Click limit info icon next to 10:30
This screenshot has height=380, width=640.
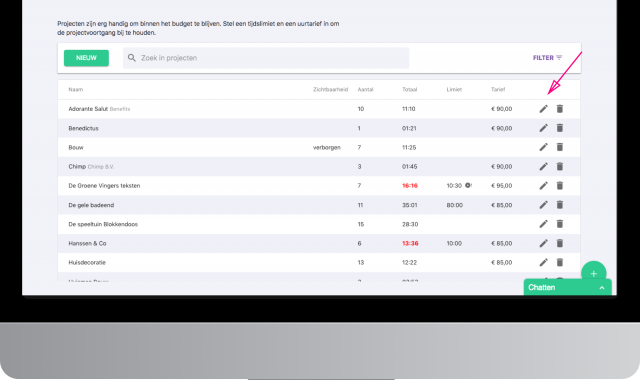[x=468, y=185]
